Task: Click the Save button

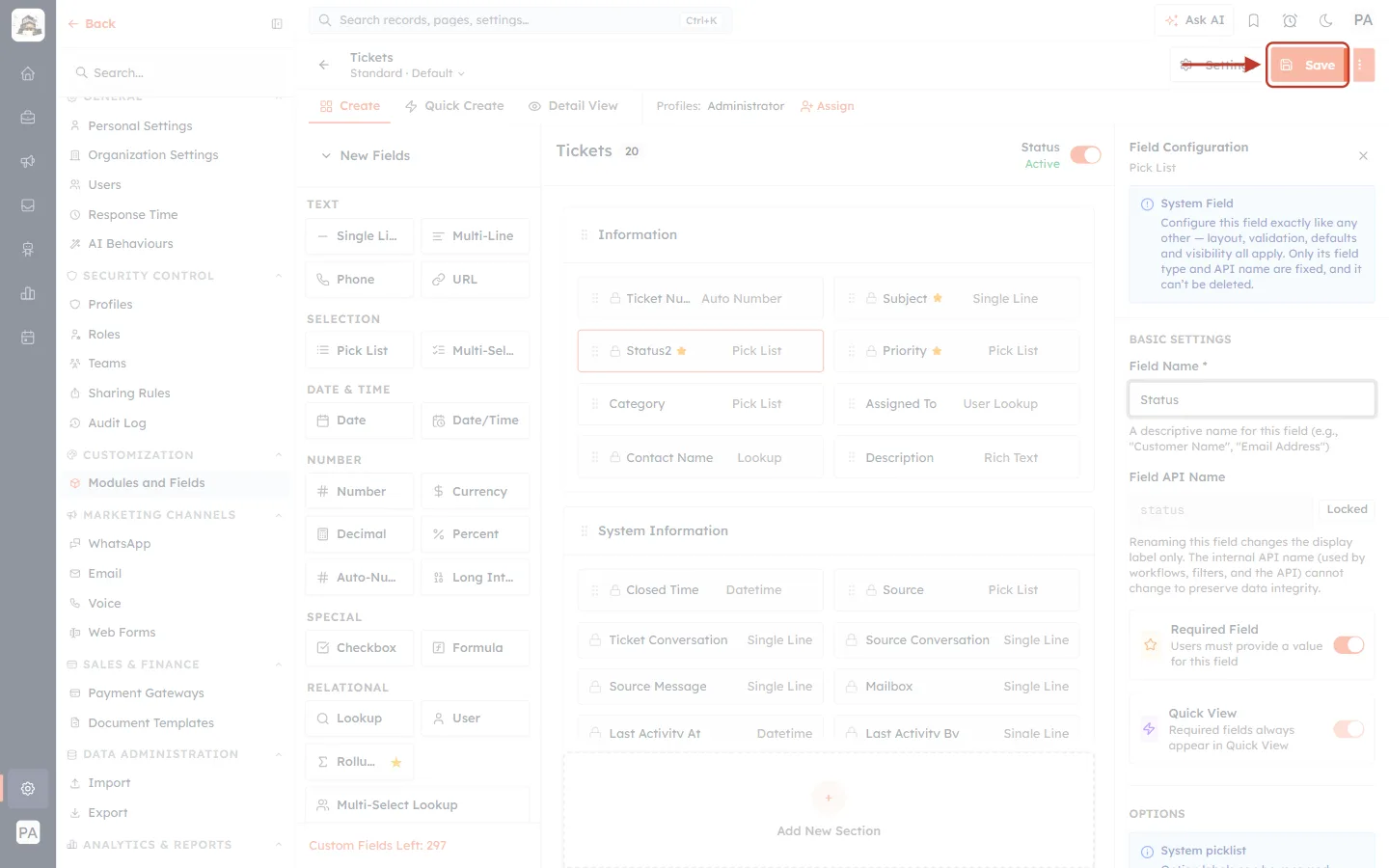Action: click(x=1308, y=65)
